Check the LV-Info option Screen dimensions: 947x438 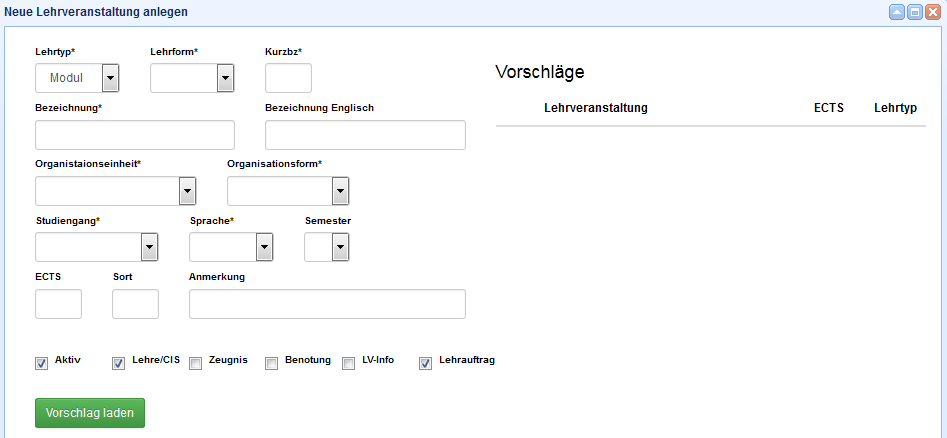coord(348,363)
